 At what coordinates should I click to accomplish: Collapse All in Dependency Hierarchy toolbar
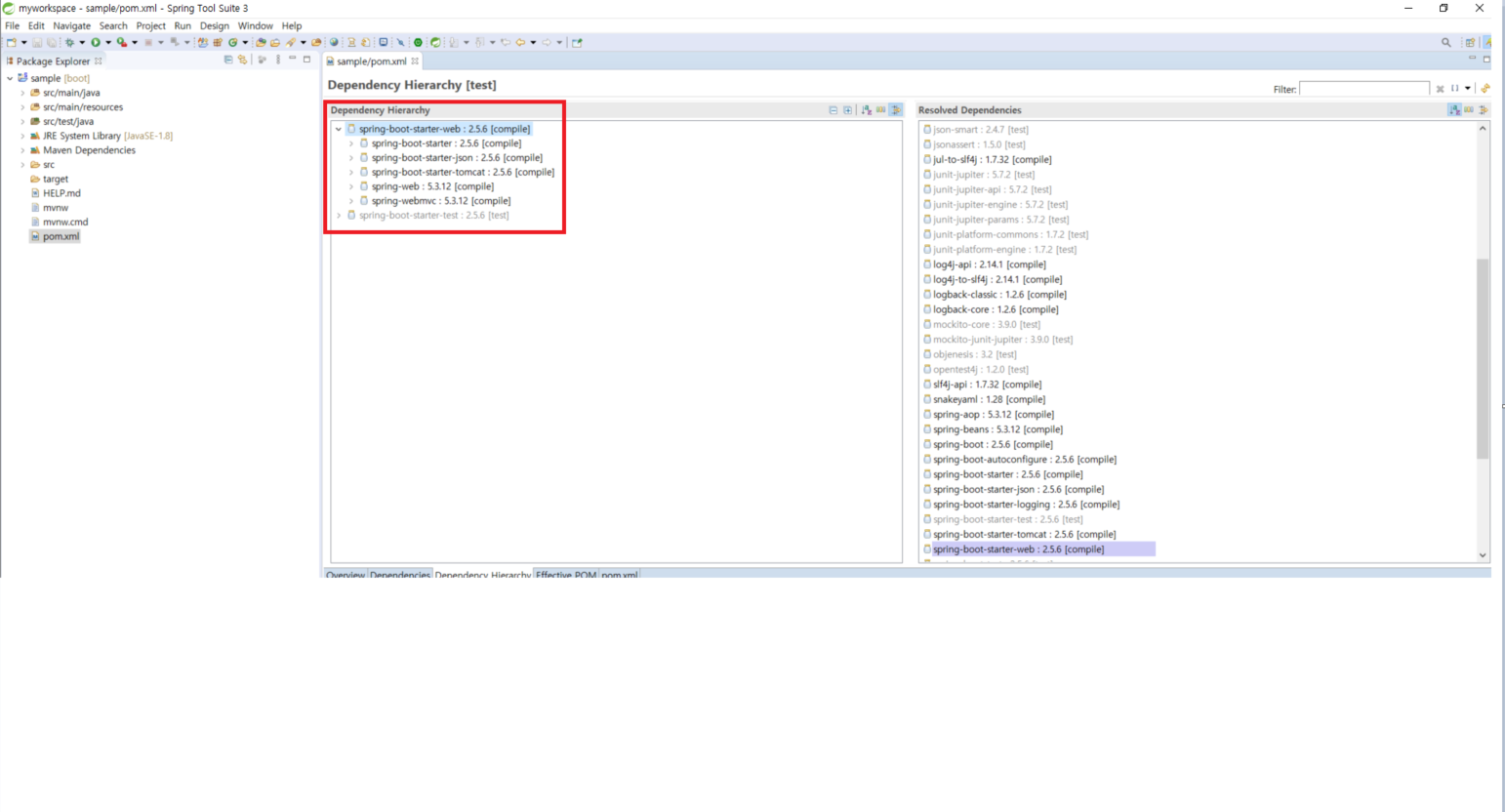[x=834, y=110]
